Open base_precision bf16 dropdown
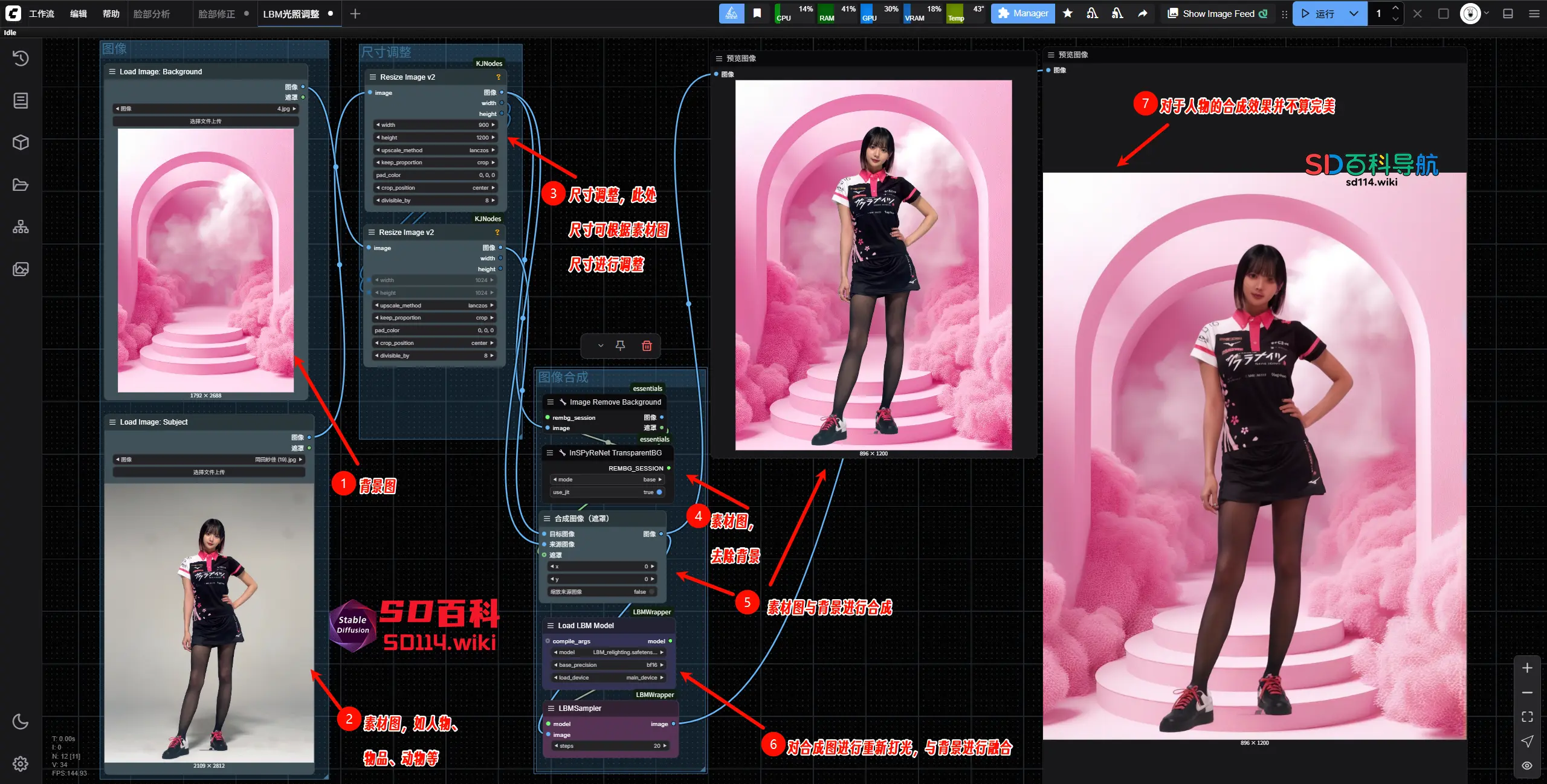The width and height of the screenshot is (1547, 784). 609,665
